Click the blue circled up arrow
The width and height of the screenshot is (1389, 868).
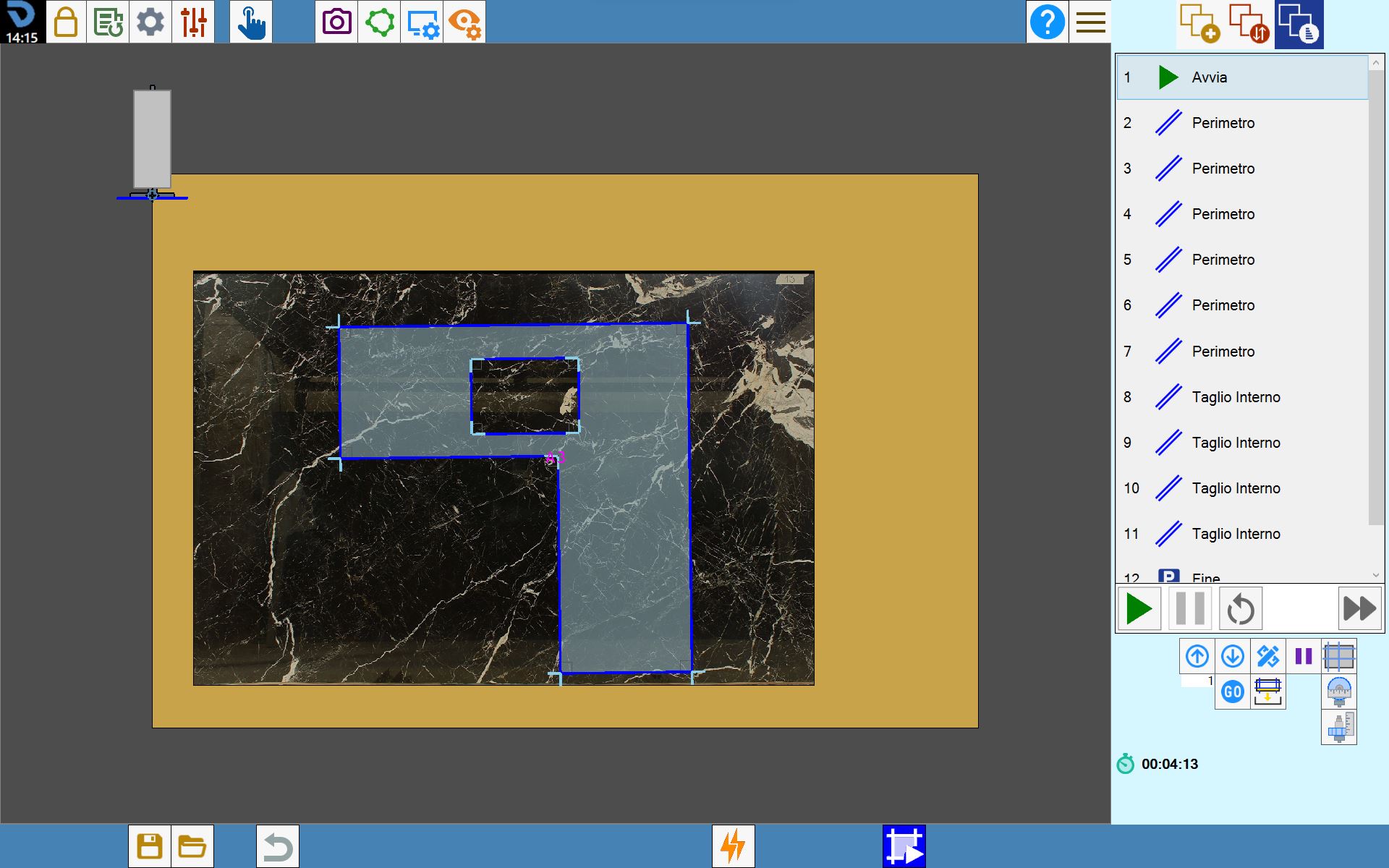click(x=1197, y=656)
